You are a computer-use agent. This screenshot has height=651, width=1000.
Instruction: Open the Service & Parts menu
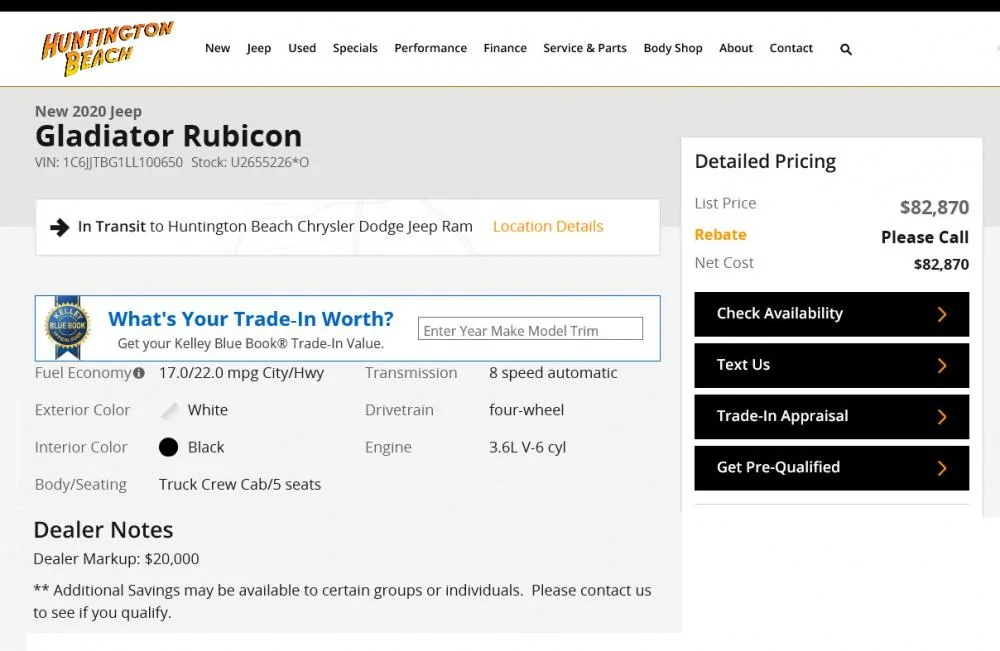pyautogui.click(x=585, y=48)
